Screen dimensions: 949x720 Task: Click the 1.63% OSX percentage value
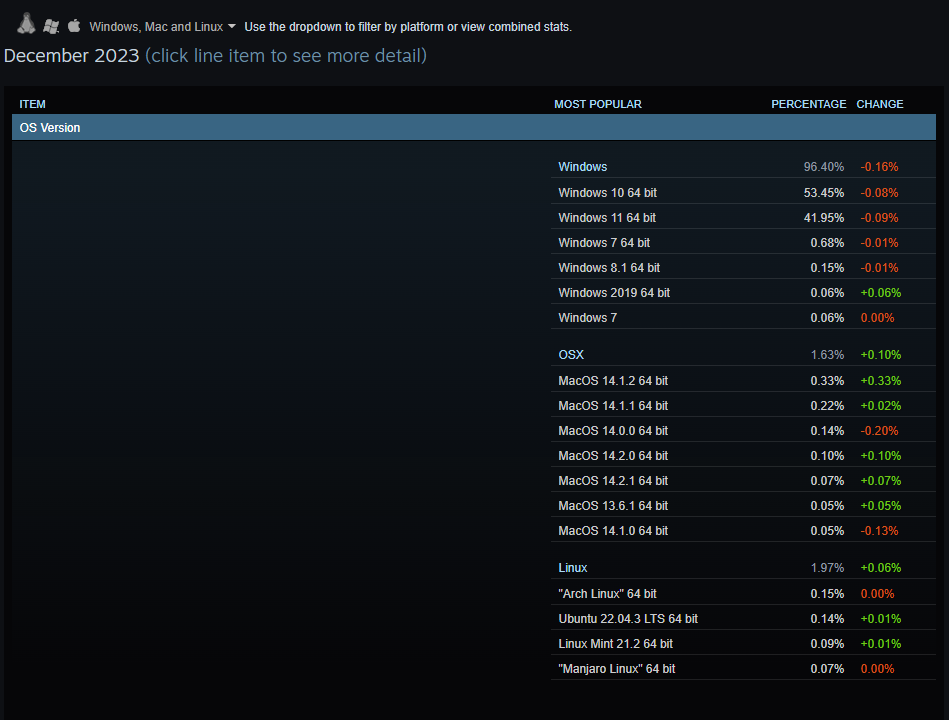(827, 355)
